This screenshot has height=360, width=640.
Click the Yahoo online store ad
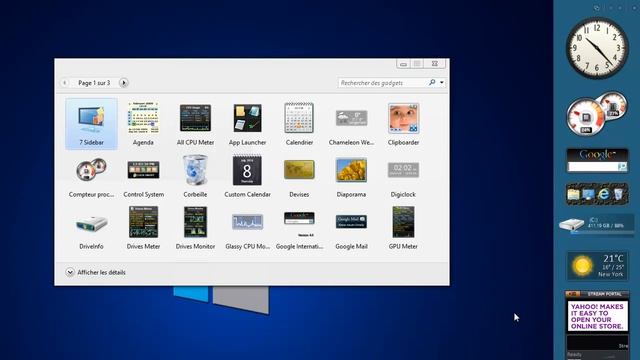pos(597,316)
